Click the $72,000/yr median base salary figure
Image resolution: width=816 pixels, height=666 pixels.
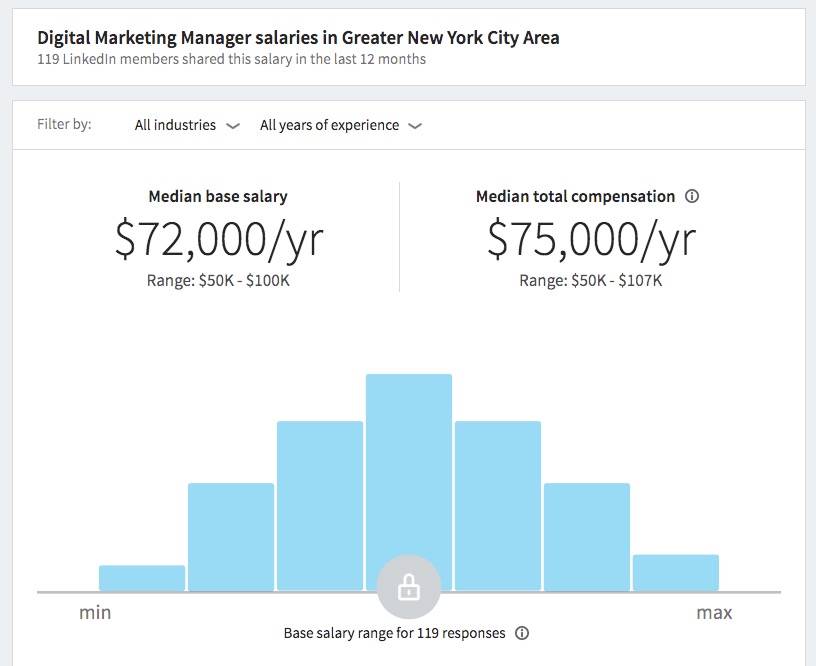click(x=219, y=238)
